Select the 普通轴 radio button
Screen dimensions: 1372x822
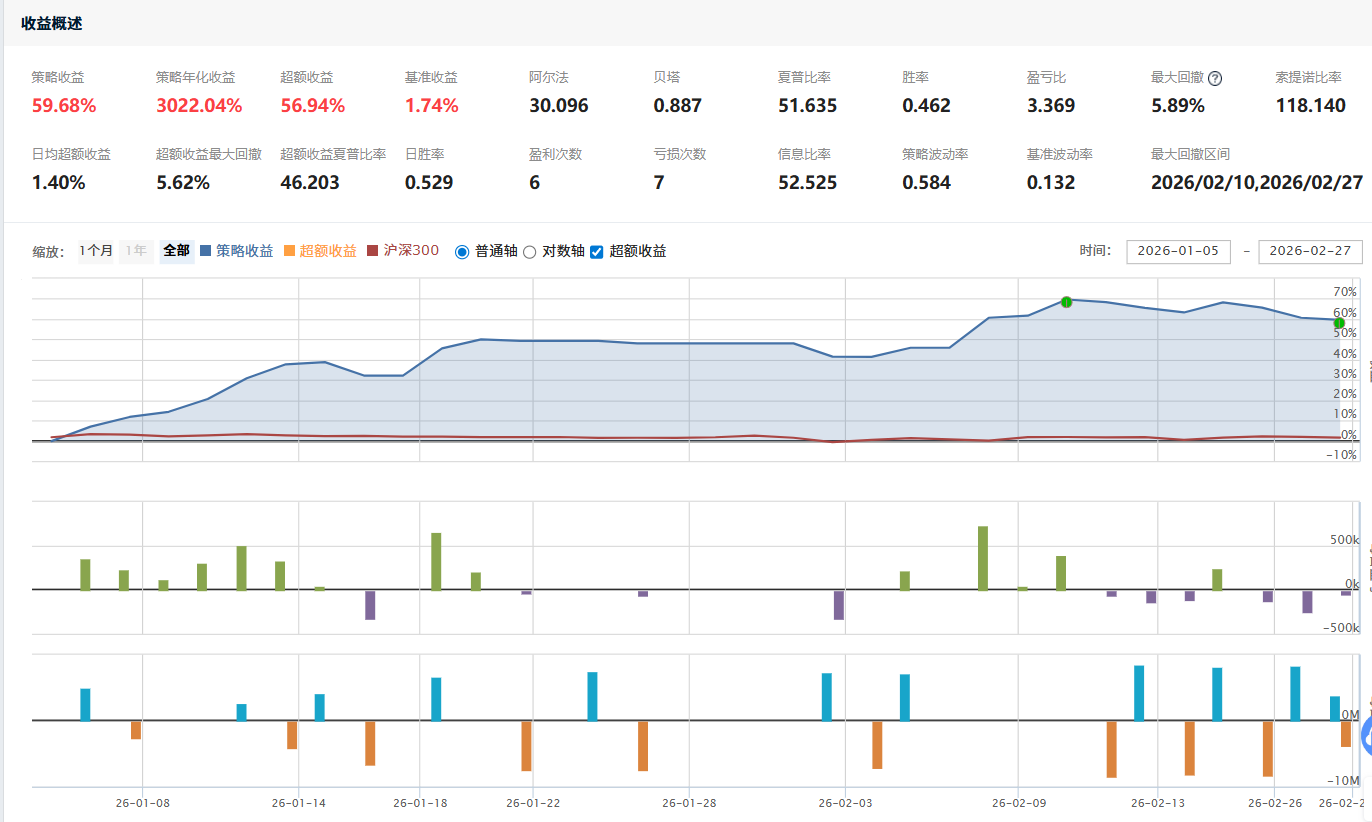click(x=462, y=252)
